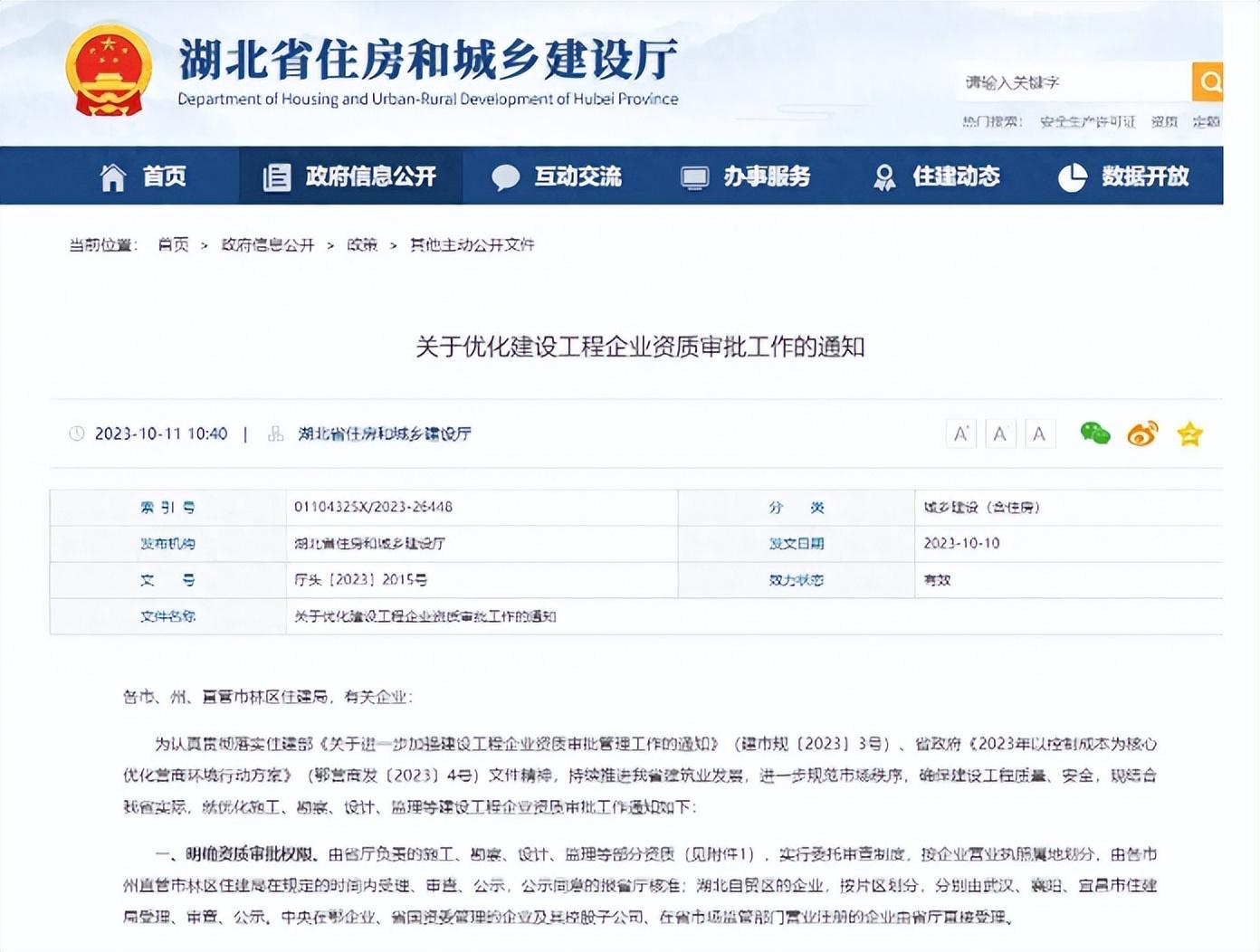Click 政策 in the breadcrumb path
Viewport: 1260px width, 952px height.
coord(362,244)
